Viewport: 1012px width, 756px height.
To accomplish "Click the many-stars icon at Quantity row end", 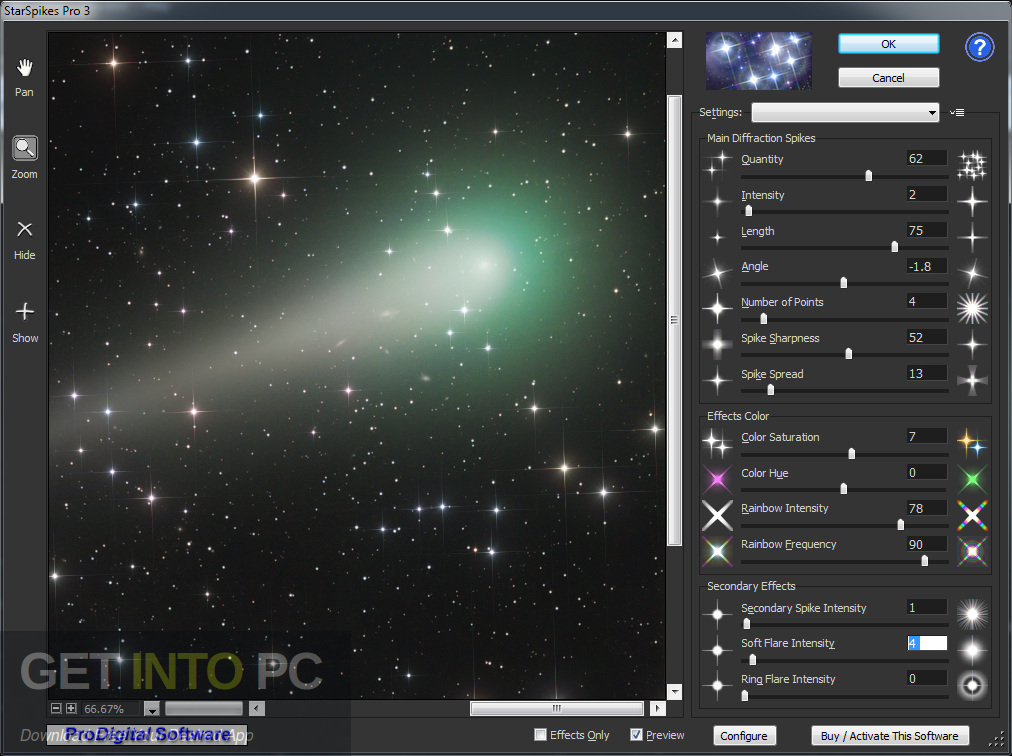I will click(x=972, y=165).
